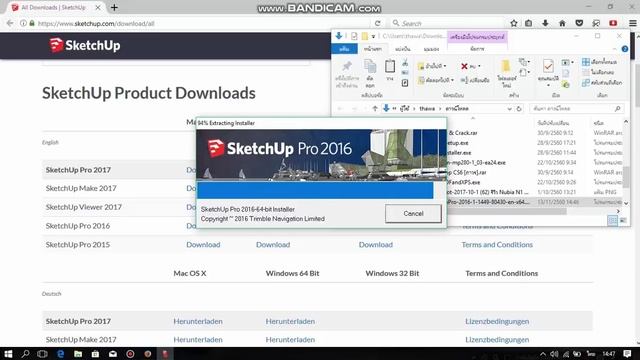Image resolution: width=640 pixels, height=360 pixels.
Task: Select the 'CS6 [ถาวร].rar' file row
Action: (534, 172)
